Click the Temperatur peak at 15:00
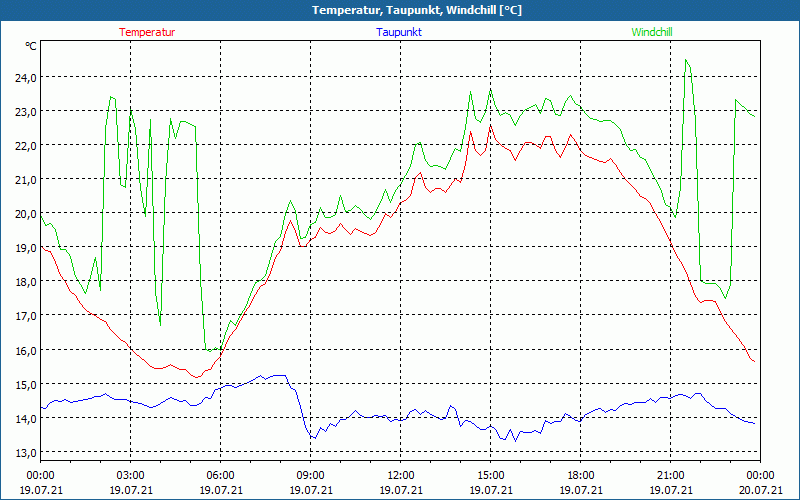800x500 pixels. [x=490, y=126]
